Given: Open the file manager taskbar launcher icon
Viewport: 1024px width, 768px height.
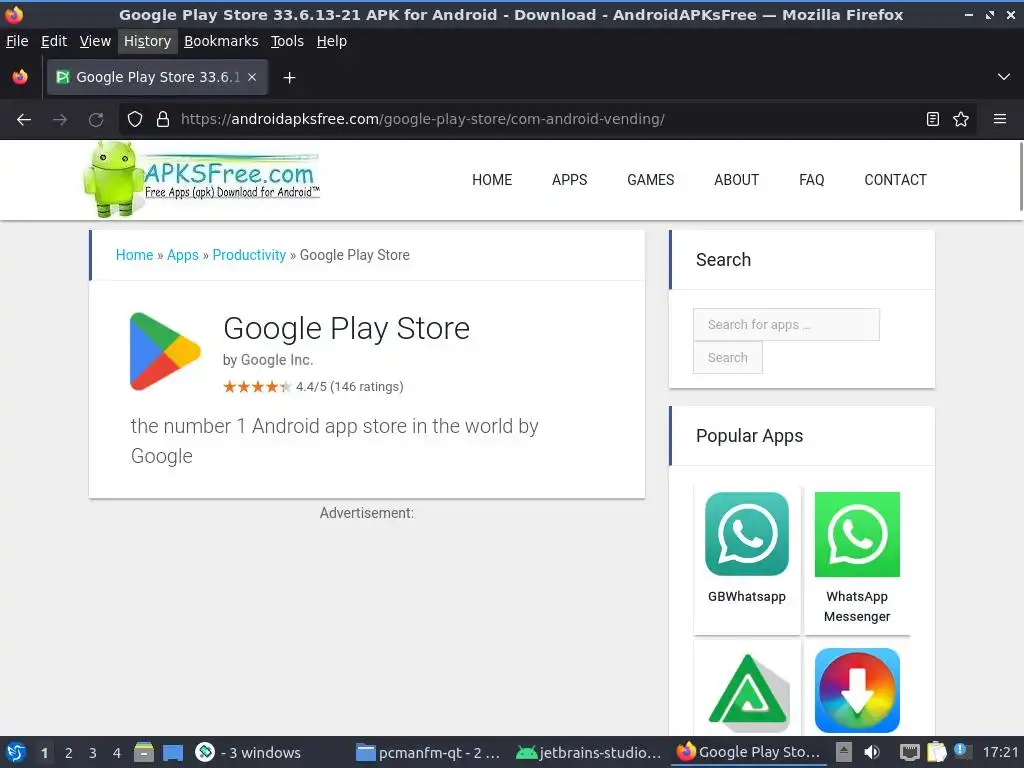Looking at the screenshot, I should [144, 752].
